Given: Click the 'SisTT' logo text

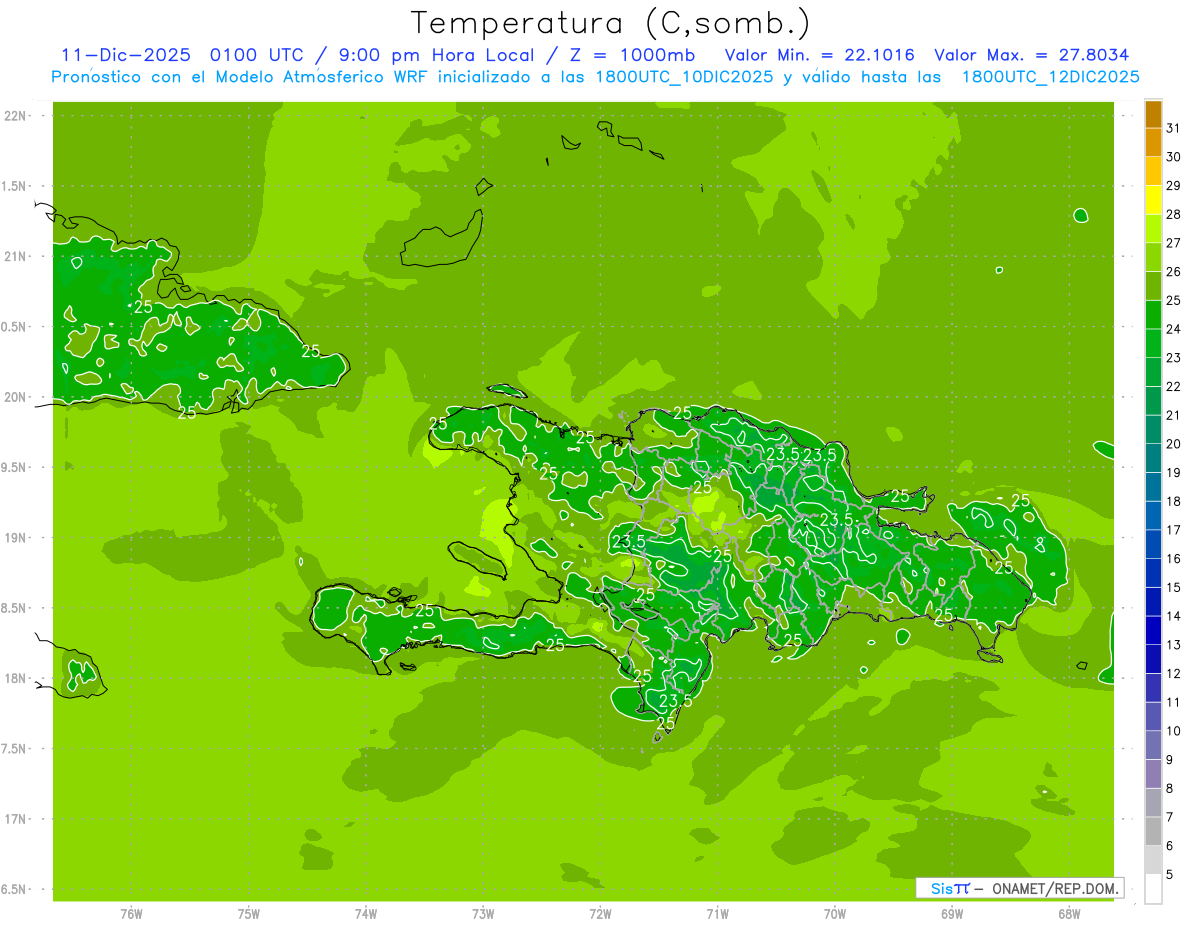Looking at the screenshot, I should [x=950, y=888].
